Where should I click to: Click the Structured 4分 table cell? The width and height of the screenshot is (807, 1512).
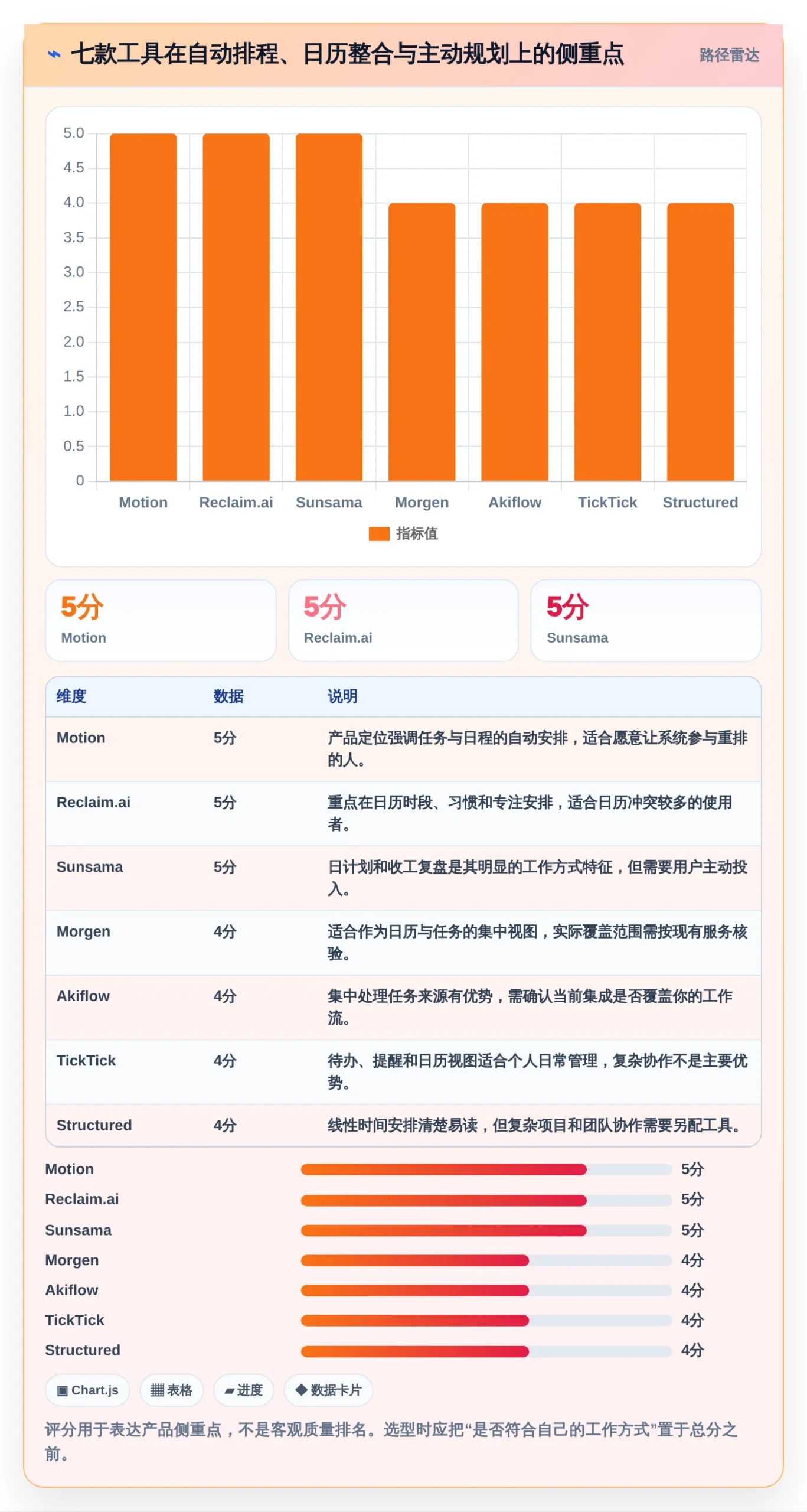(225, 1126)
